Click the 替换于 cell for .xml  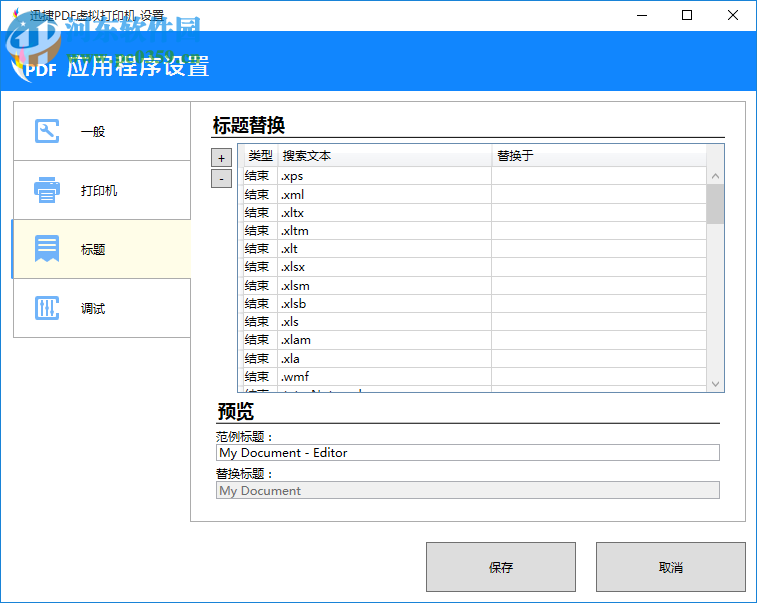599,195
